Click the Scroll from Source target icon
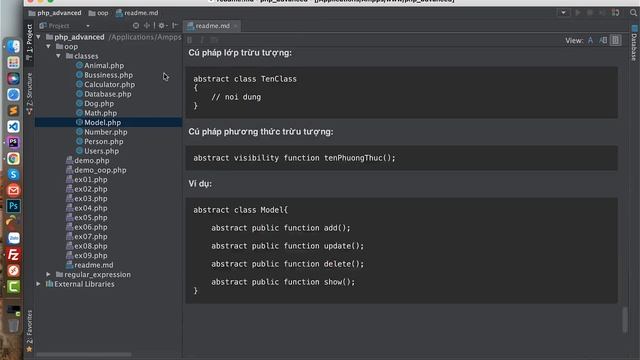 [x=136, y=26]
